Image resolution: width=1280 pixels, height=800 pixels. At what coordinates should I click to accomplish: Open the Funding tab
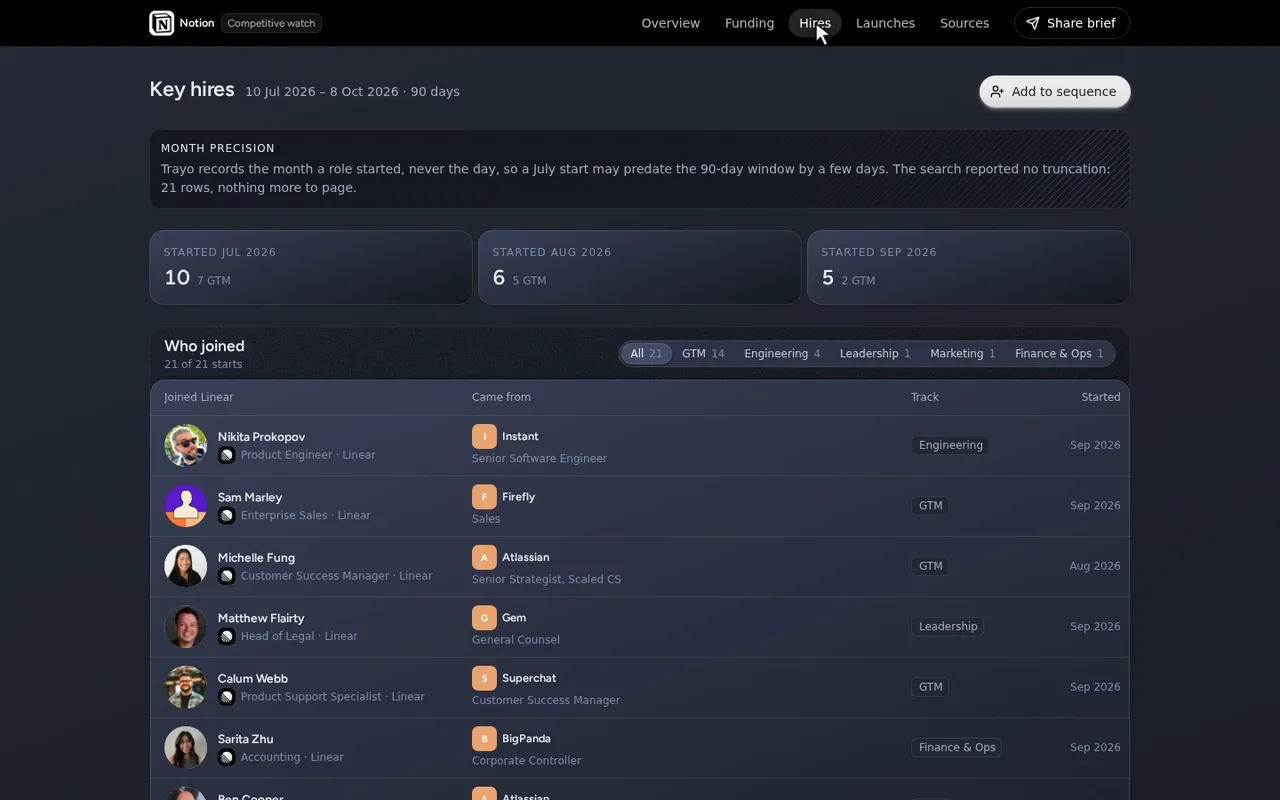pyautogui.click(x=749, y=23)
